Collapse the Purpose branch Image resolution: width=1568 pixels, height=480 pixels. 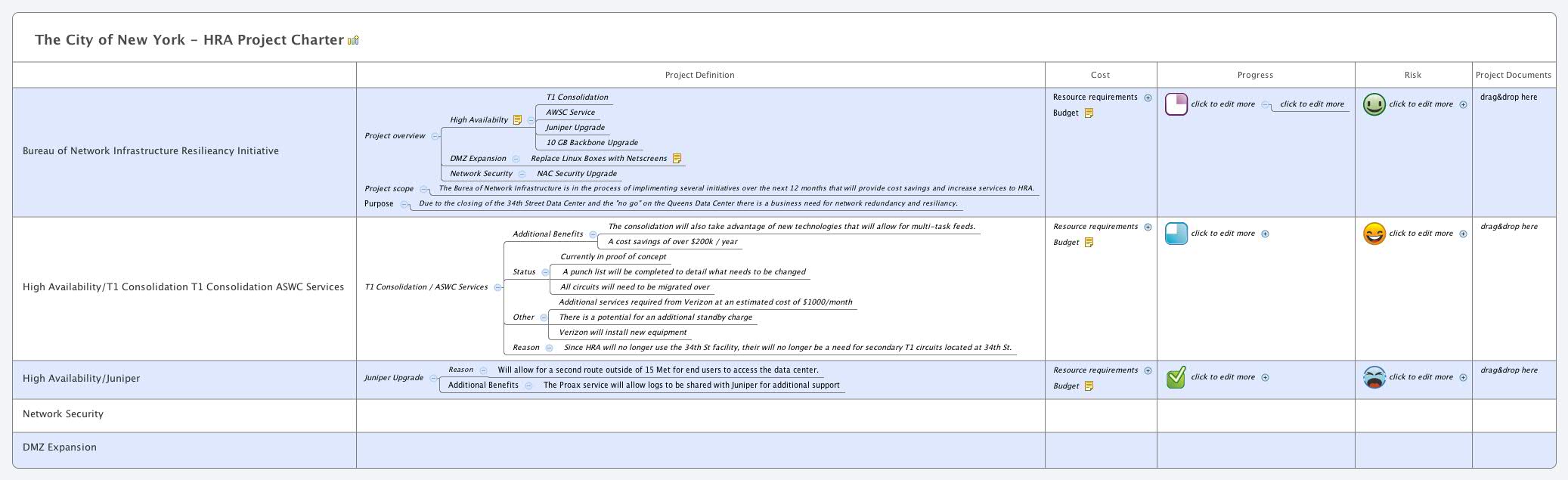click(404, 204)
